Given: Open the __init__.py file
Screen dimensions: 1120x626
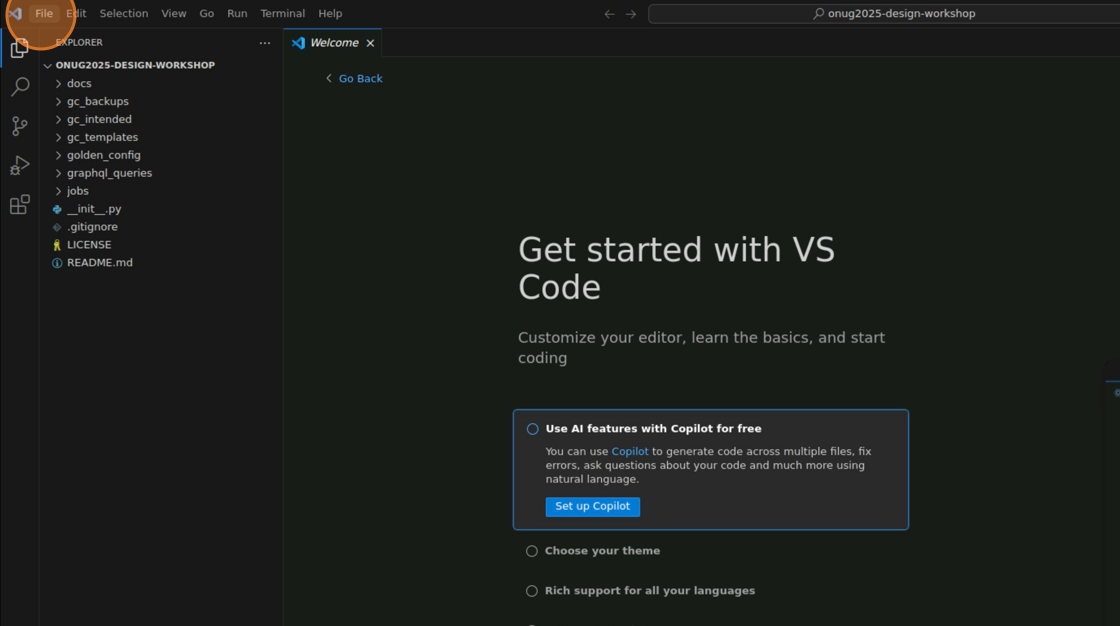Looking at the screenshot, I should pos(94,209).
